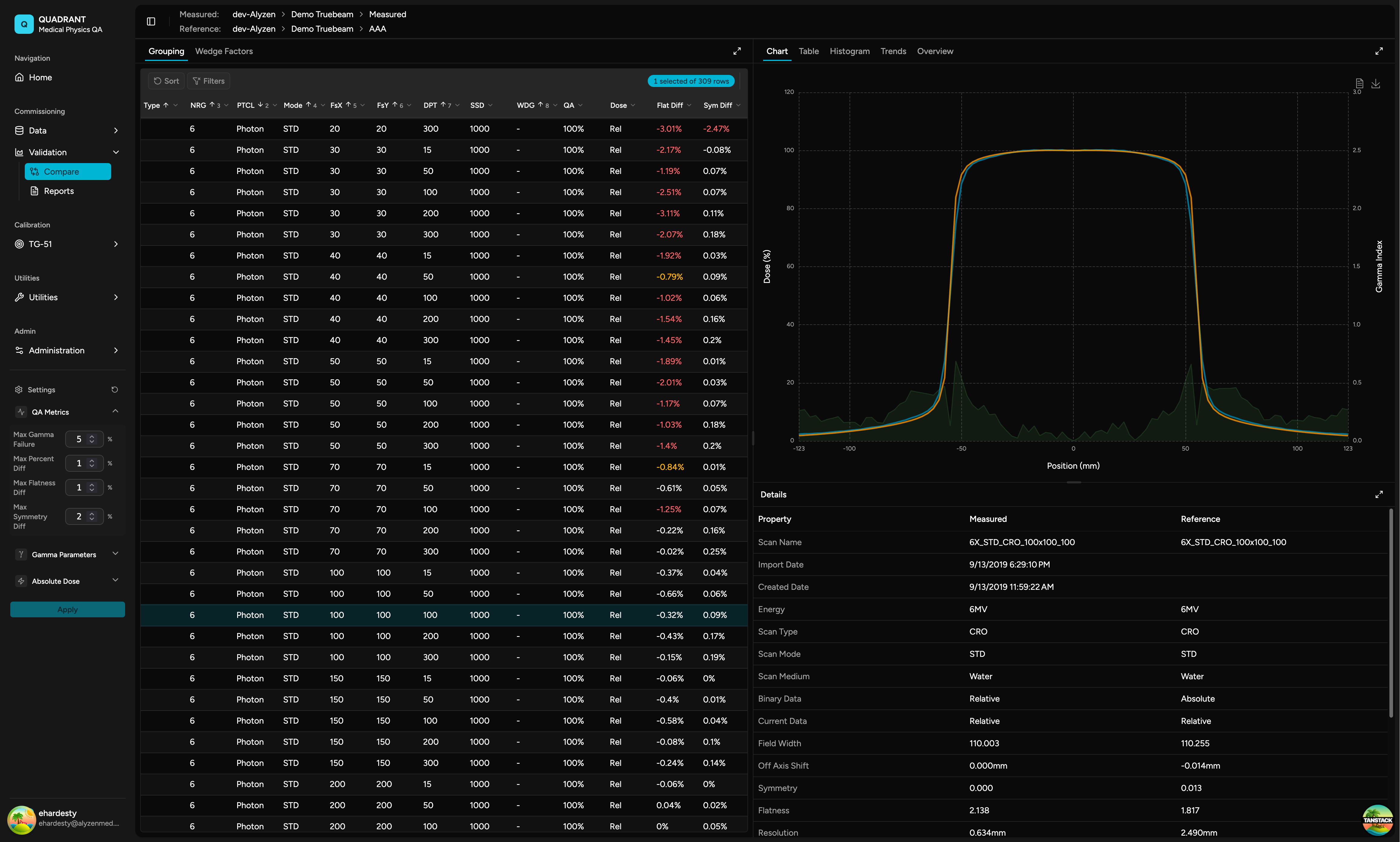Click the chart download icon

[x=1376, y=83]
